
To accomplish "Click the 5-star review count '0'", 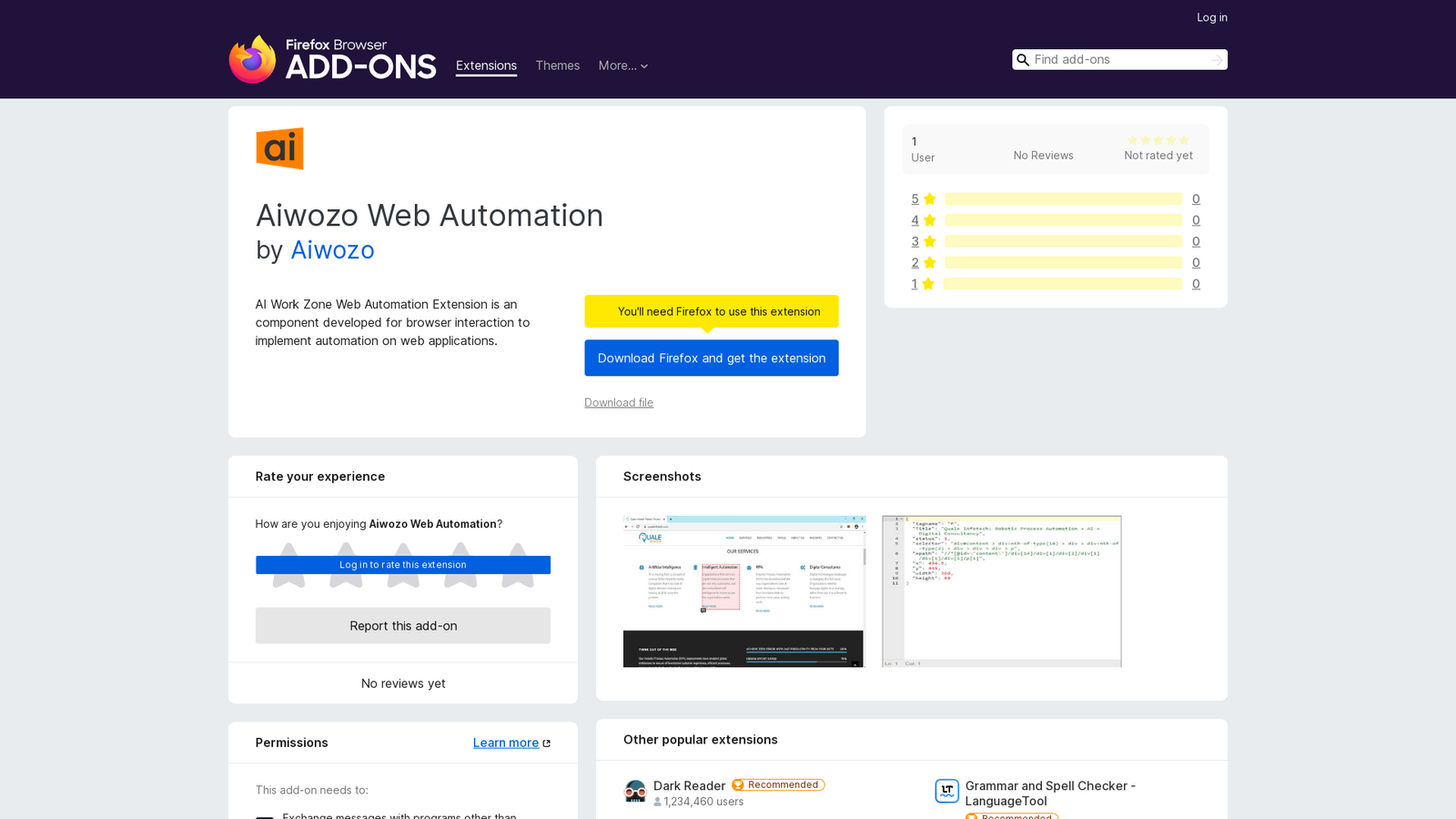I will [x=1196, y=199].
